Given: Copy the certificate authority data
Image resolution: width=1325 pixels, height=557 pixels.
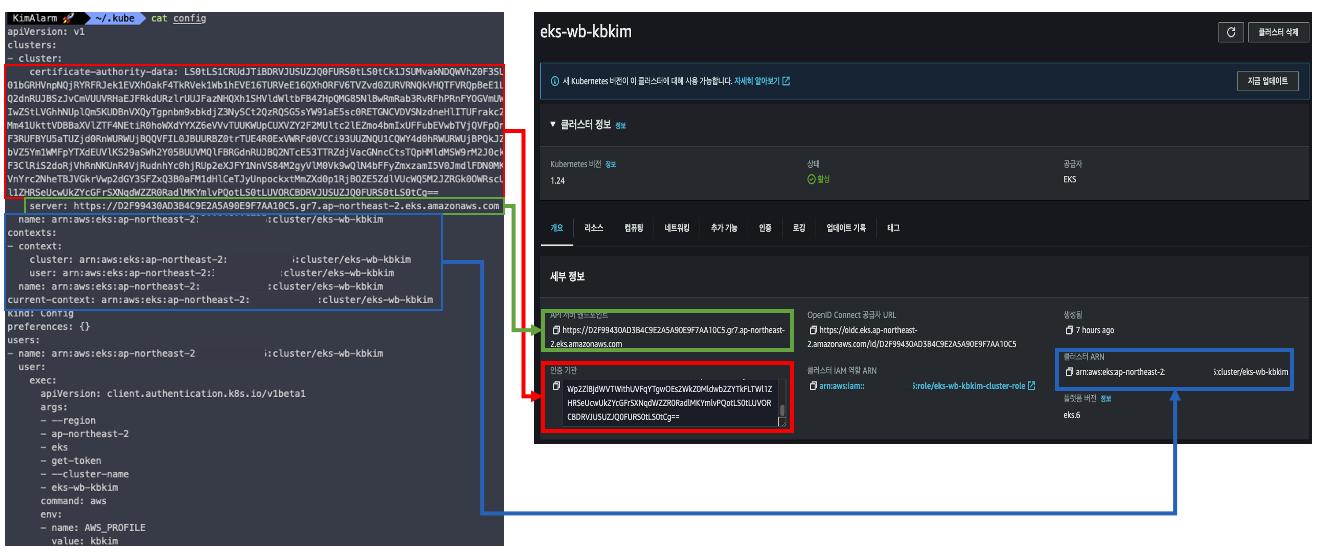Looking at the screenshot, I should (x=556, y=386).
